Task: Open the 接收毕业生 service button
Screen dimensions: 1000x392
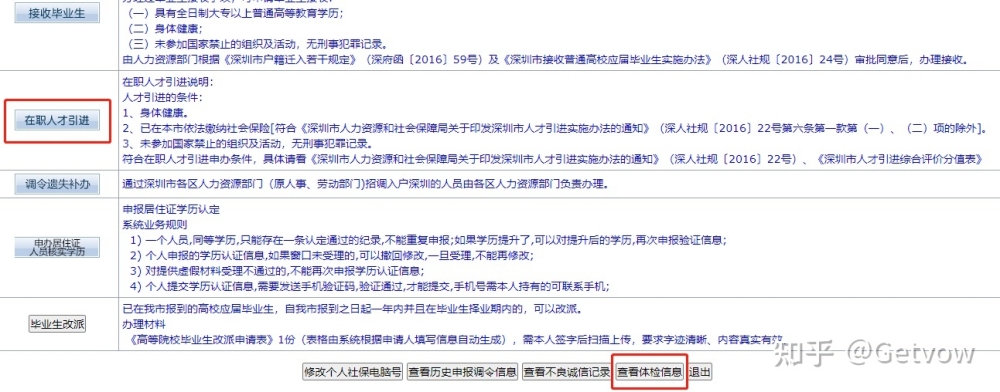Action: point(57,13)
